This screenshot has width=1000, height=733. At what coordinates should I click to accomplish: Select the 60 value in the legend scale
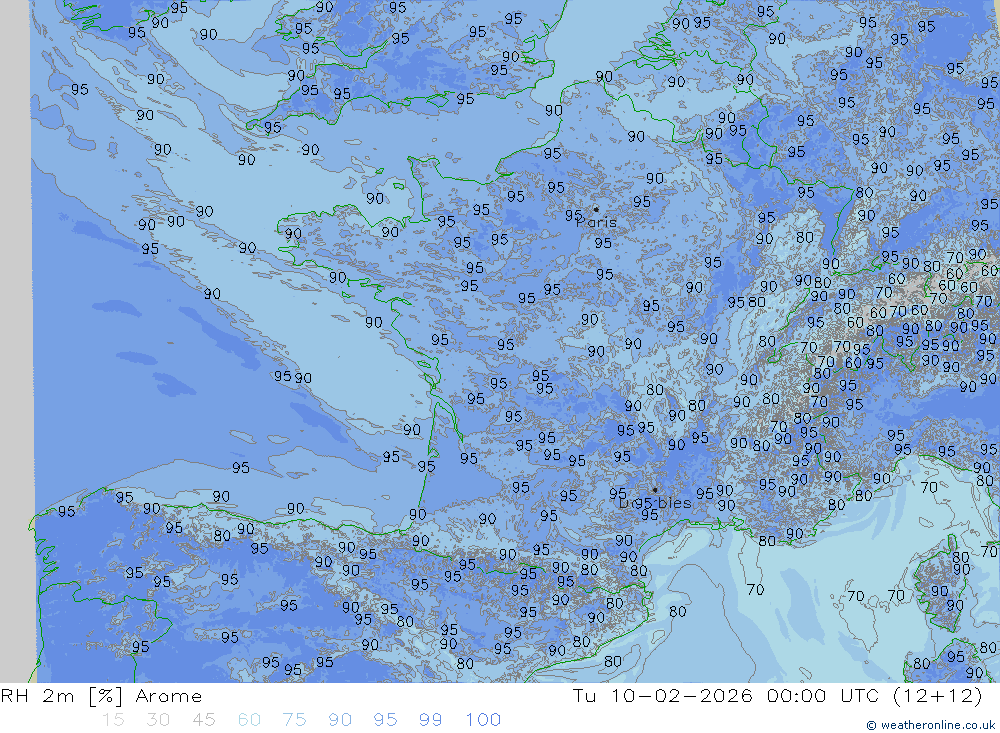(x=249, y=720)
